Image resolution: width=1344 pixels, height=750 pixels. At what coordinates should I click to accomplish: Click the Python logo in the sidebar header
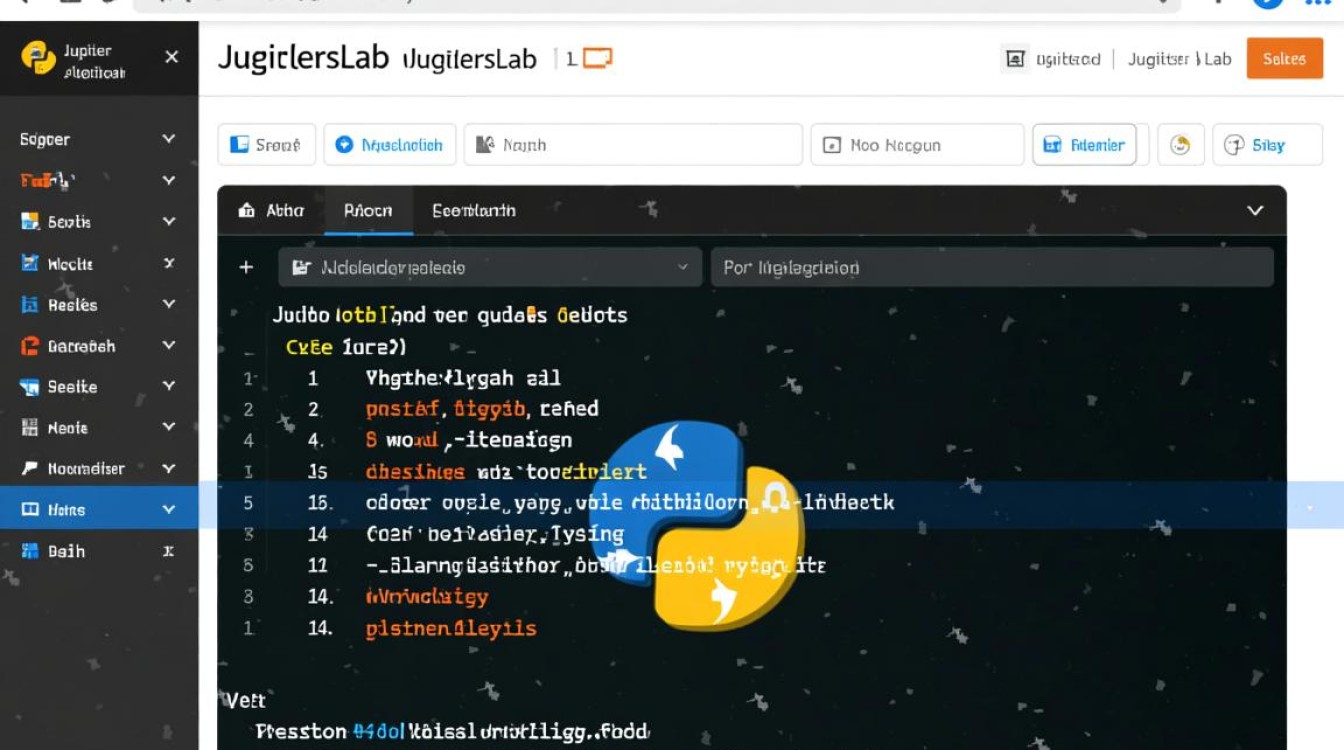click(x=38, y=59)
